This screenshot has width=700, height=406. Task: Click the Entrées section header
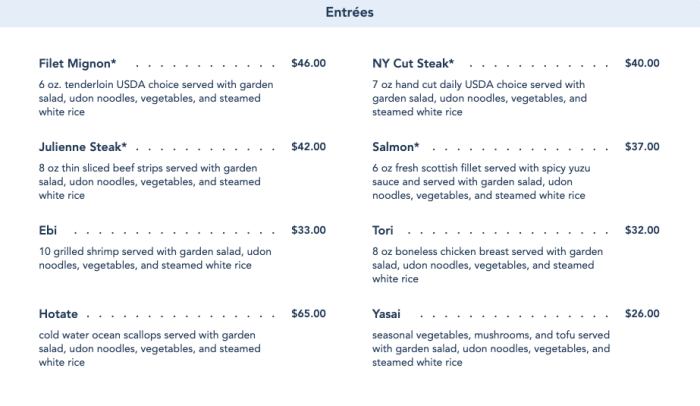[350, 13]
